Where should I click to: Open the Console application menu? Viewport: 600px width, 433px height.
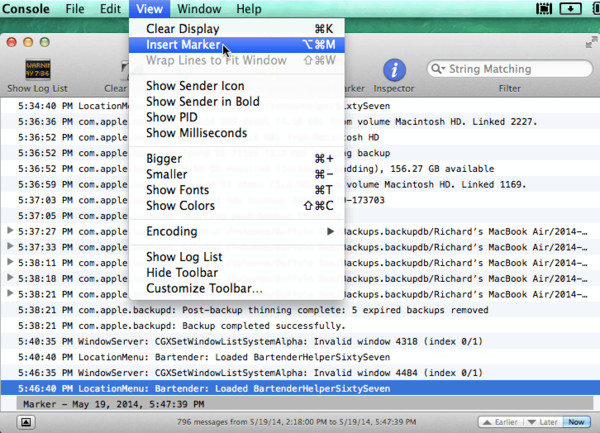[26, 8]
